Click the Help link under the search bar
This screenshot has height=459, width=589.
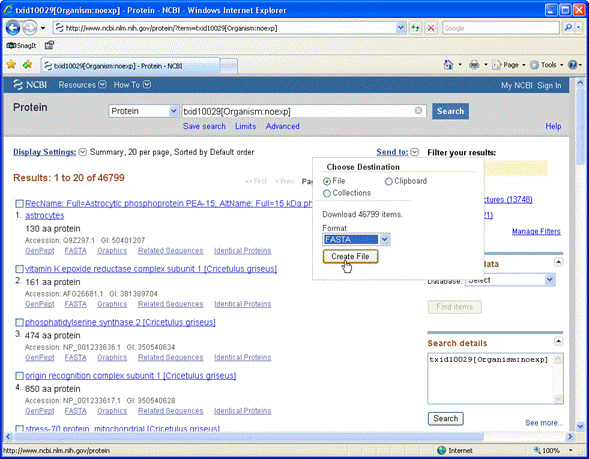click(x=553, y=127)
